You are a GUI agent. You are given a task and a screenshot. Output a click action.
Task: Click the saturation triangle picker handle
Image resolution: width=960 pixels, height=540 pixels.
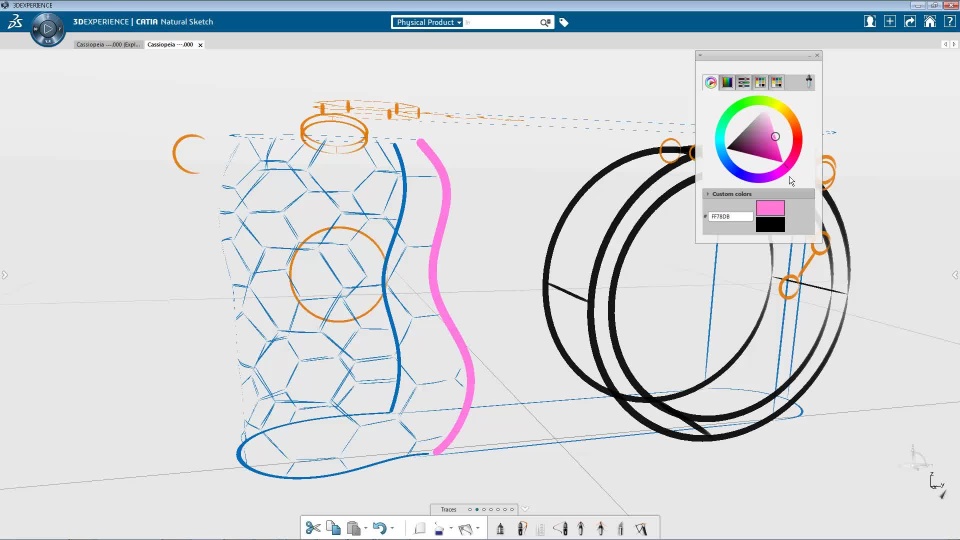pyautogui.click(x=775, y=137)
